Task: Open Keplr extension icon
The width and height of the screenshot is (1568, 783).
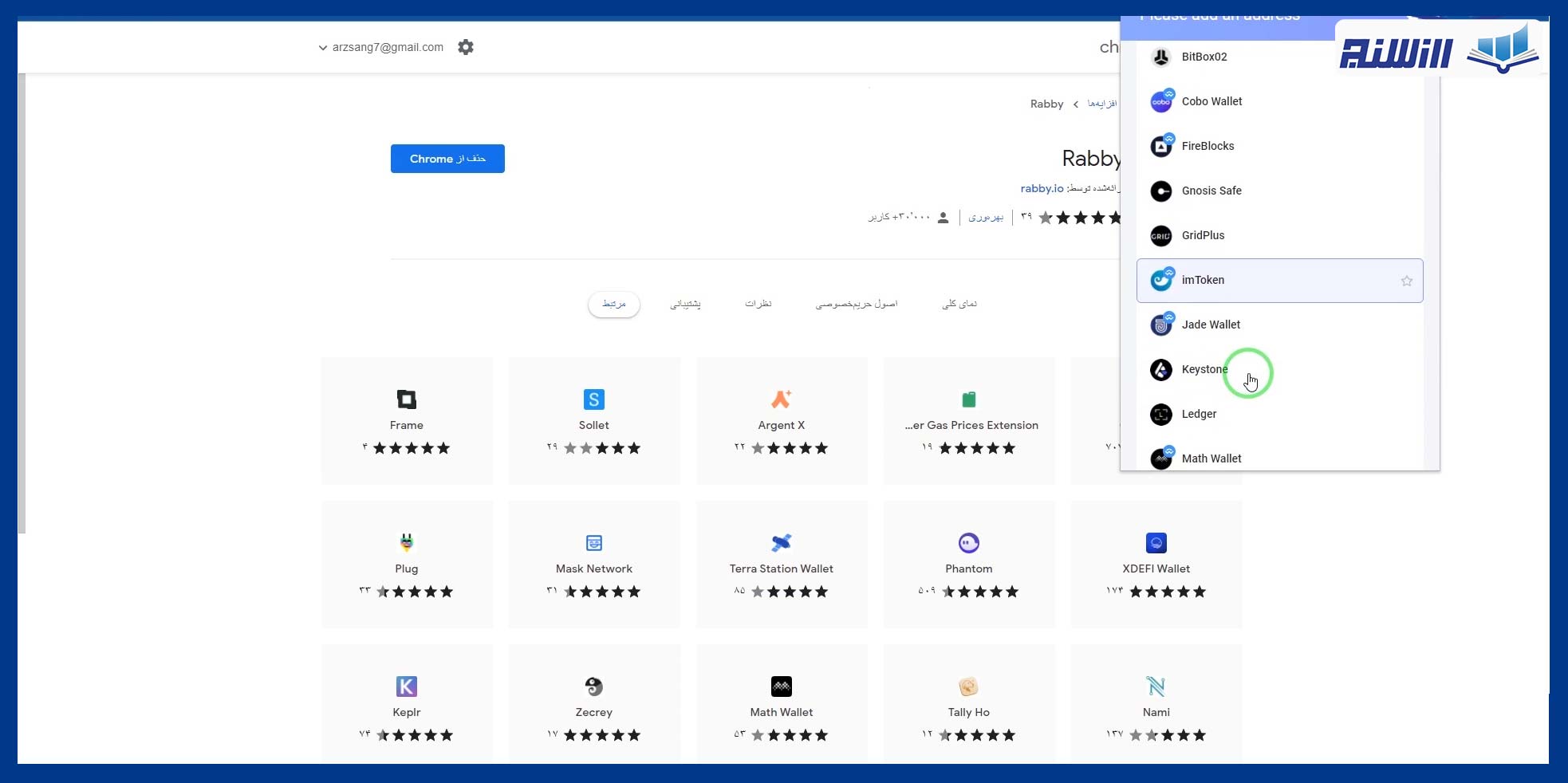Action: coord(407,687)
